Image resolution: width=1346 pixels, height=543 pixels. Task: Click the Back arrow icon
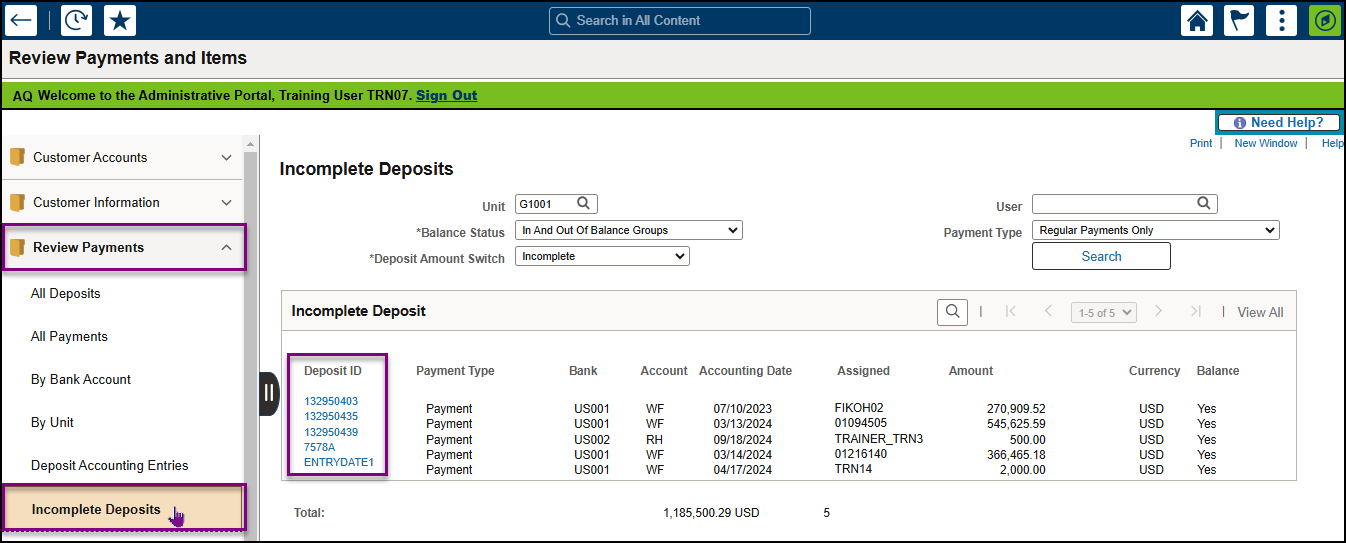[x=21, y=20]
